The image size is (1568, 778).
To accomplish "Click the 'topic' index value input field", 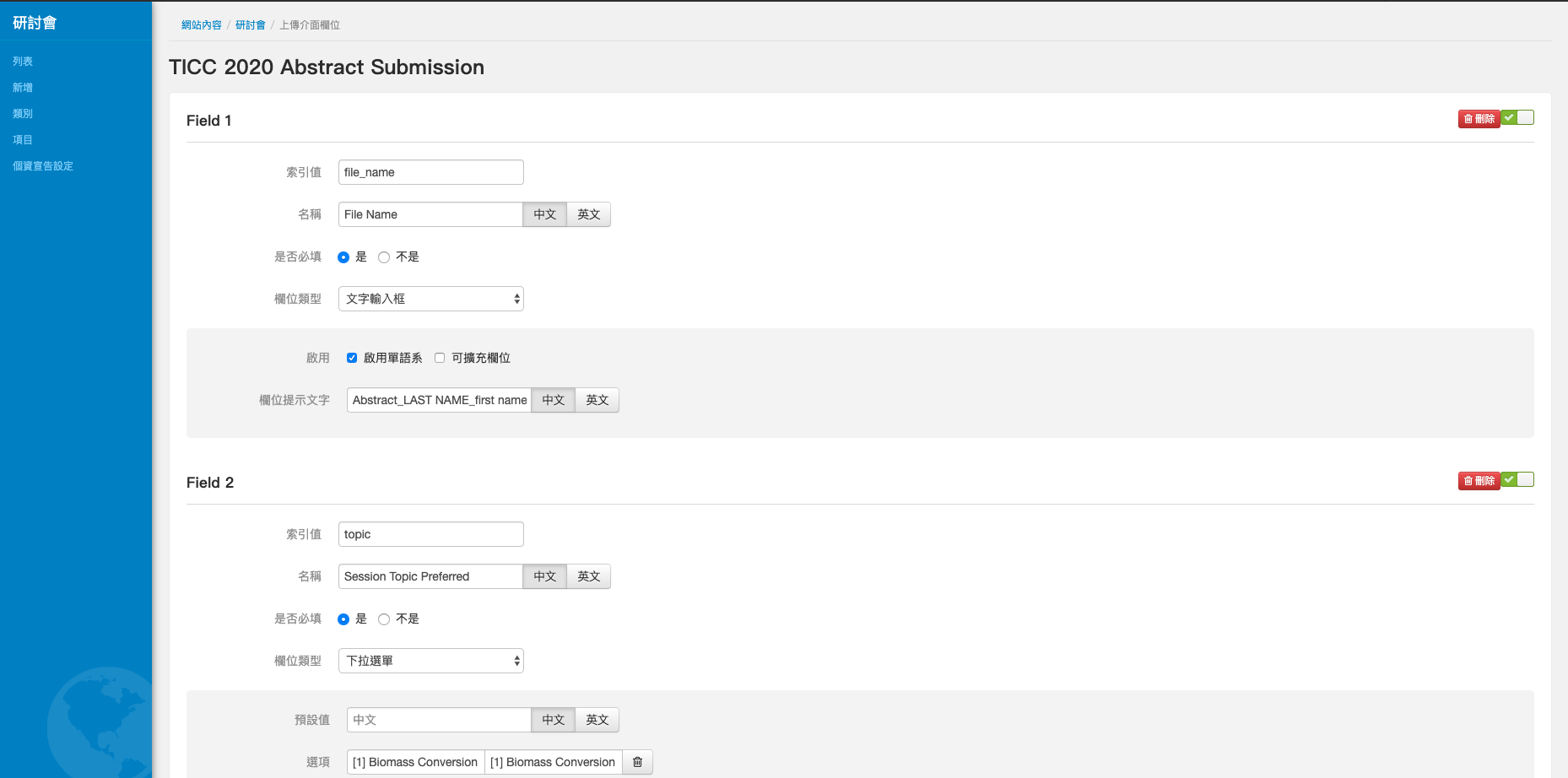I will coord(430,534).
